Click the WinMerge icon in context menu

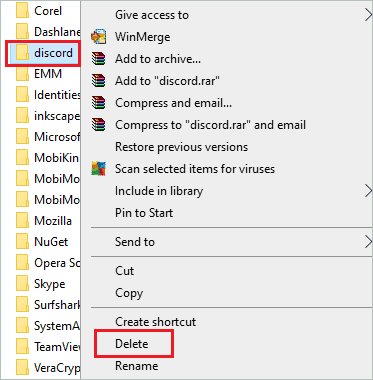pos(99,37)
